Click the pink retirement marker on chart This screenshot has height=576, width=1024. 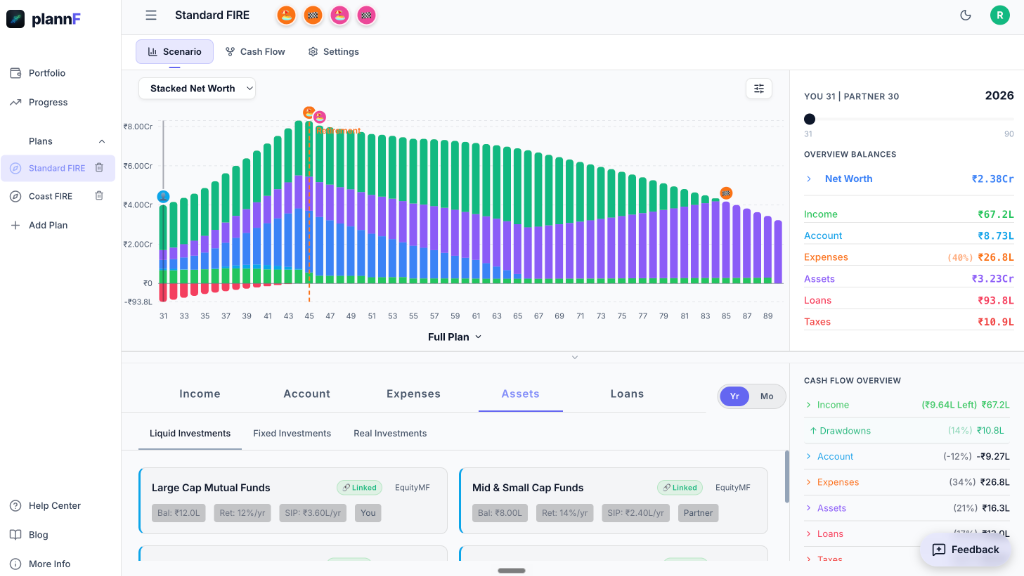tap(319, 117)
